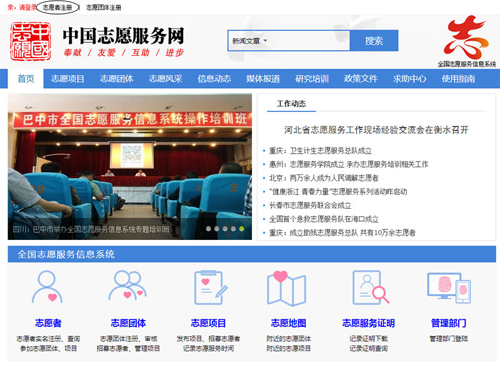Expand the 新闻文章 search category dropdown

[250, 41]
